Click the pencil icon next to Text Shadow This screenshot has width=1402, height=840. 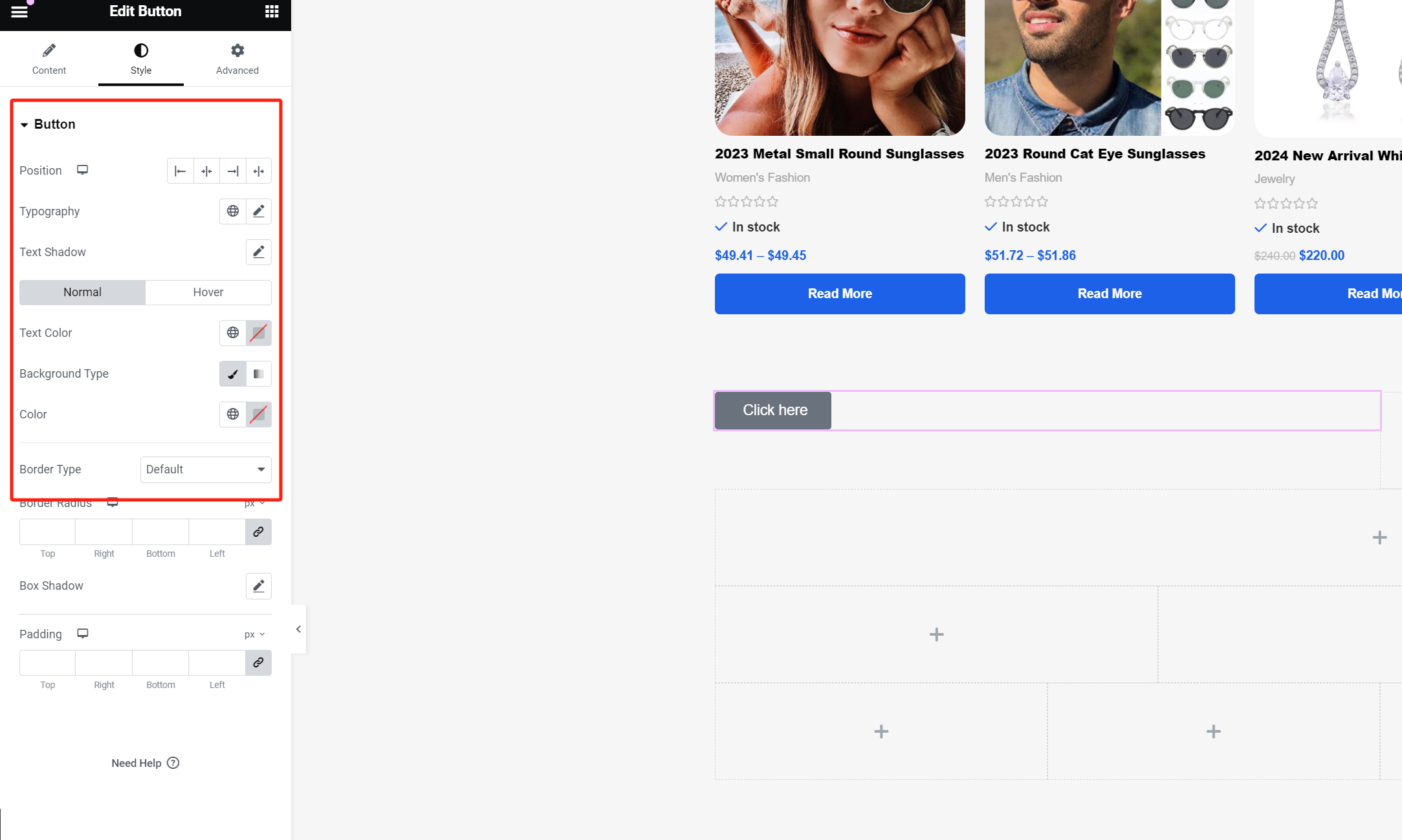click(258, 251)
